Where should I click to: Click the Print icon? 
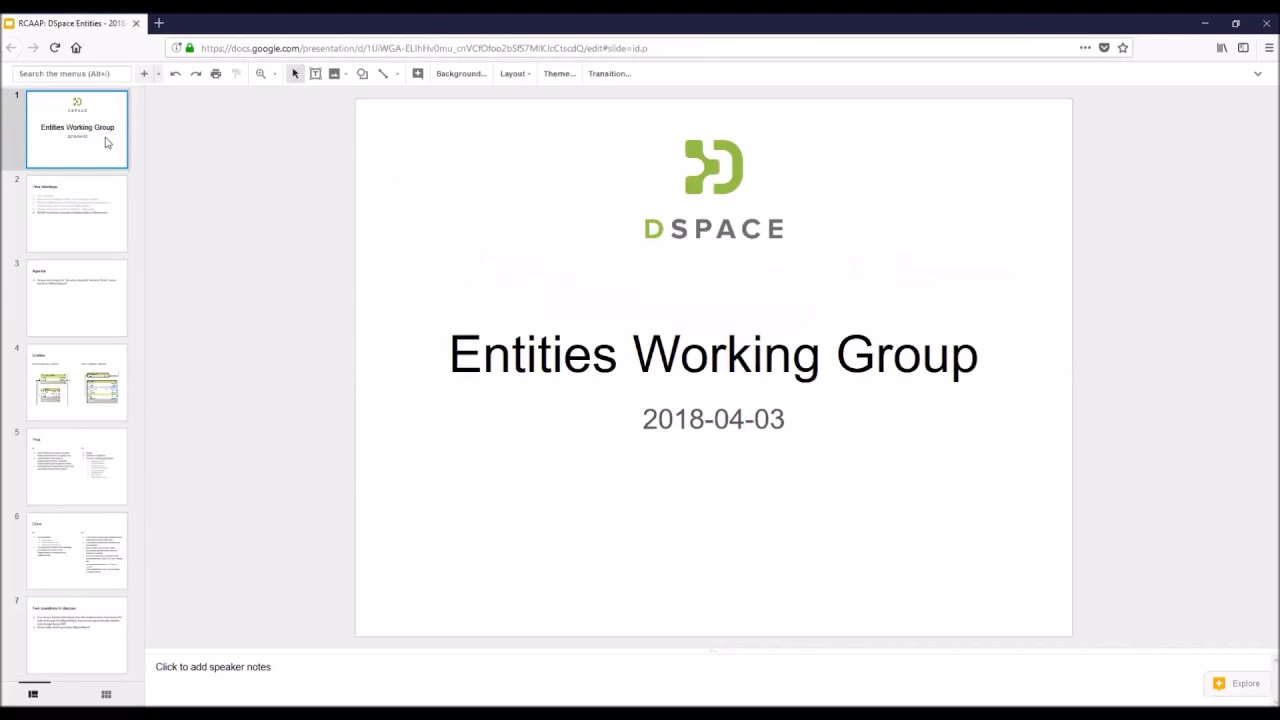[x=216, y=74]
